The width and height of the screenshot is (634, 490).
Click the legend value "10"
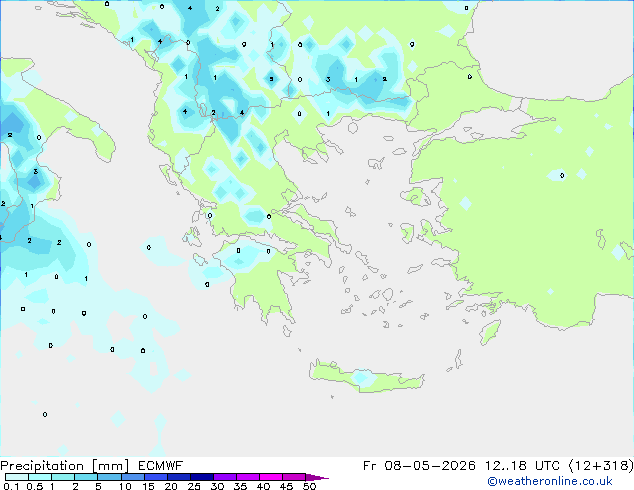click(125, 486)
